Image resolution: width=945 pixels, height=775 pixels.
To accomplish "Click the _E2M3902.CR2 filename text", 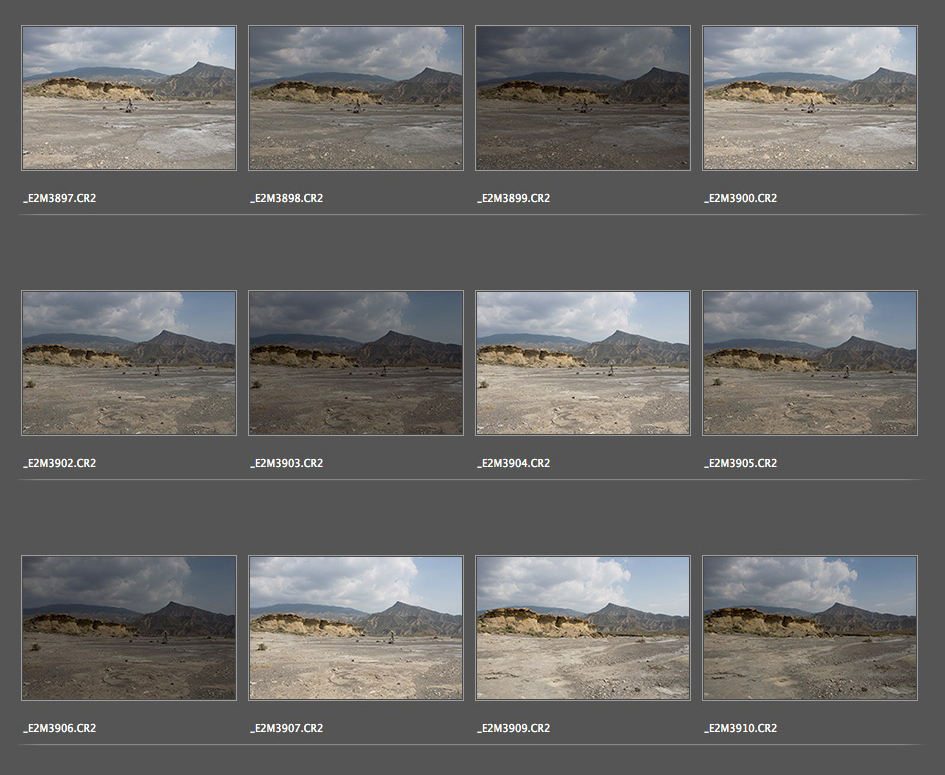I will point(60,463).
